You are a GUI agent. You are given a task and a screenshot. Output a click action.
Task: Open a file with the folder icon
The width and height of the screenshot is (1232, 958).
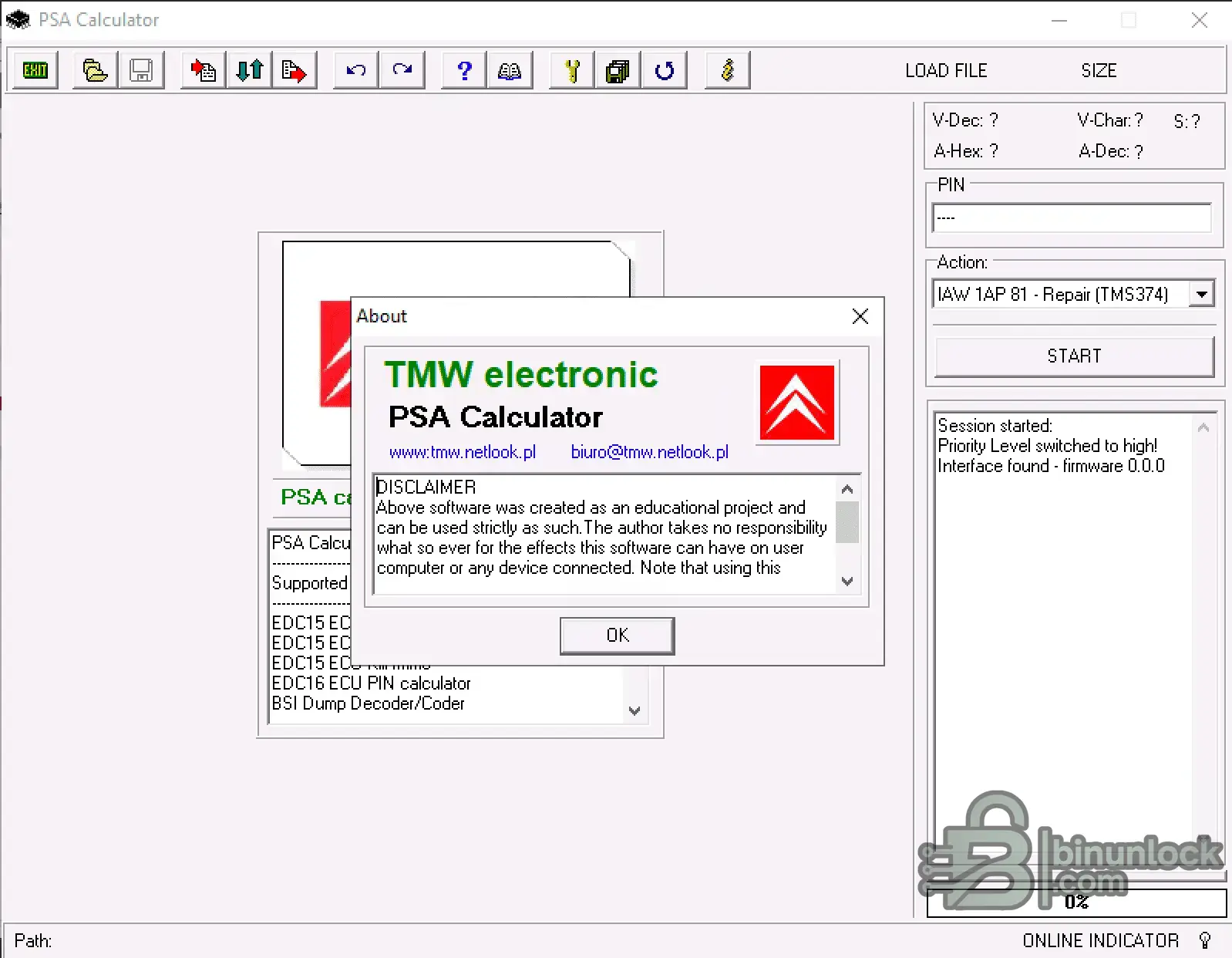pos(95,71)
